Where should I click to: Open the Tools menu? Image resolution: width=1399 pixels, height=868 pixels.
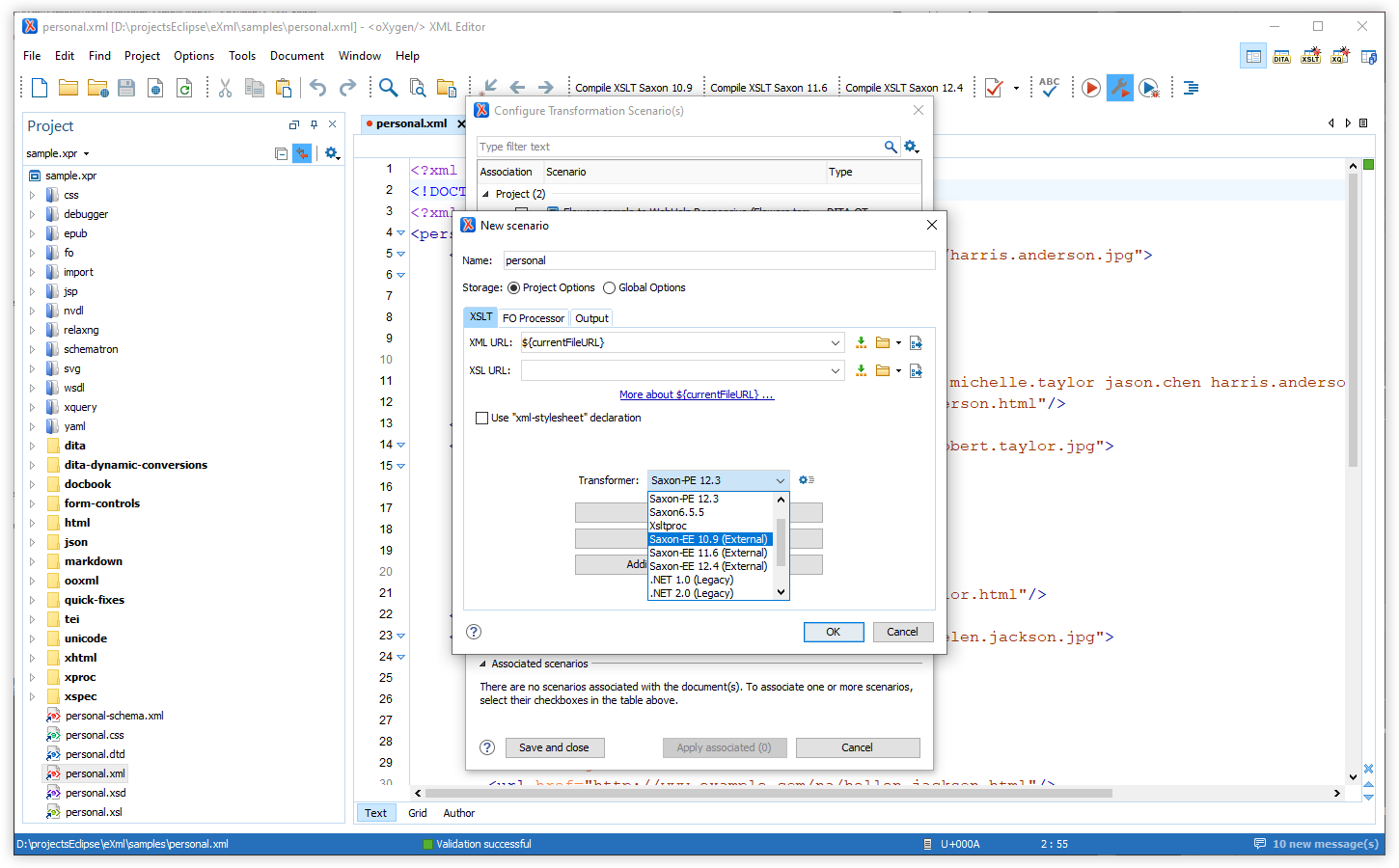tap(242, 56)
